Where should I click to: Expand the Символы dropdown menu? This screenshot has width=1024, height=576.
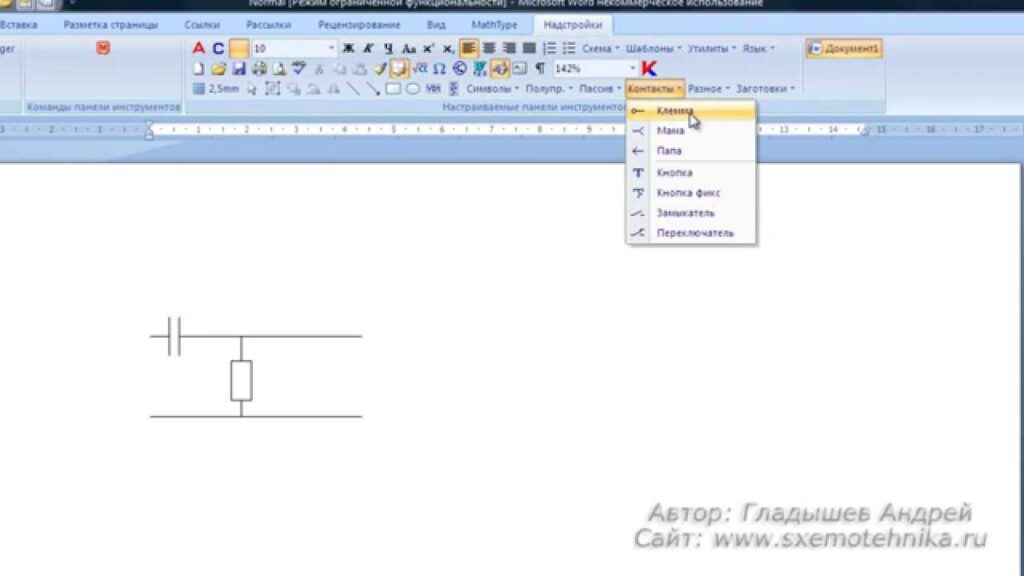tap(493, 89)
